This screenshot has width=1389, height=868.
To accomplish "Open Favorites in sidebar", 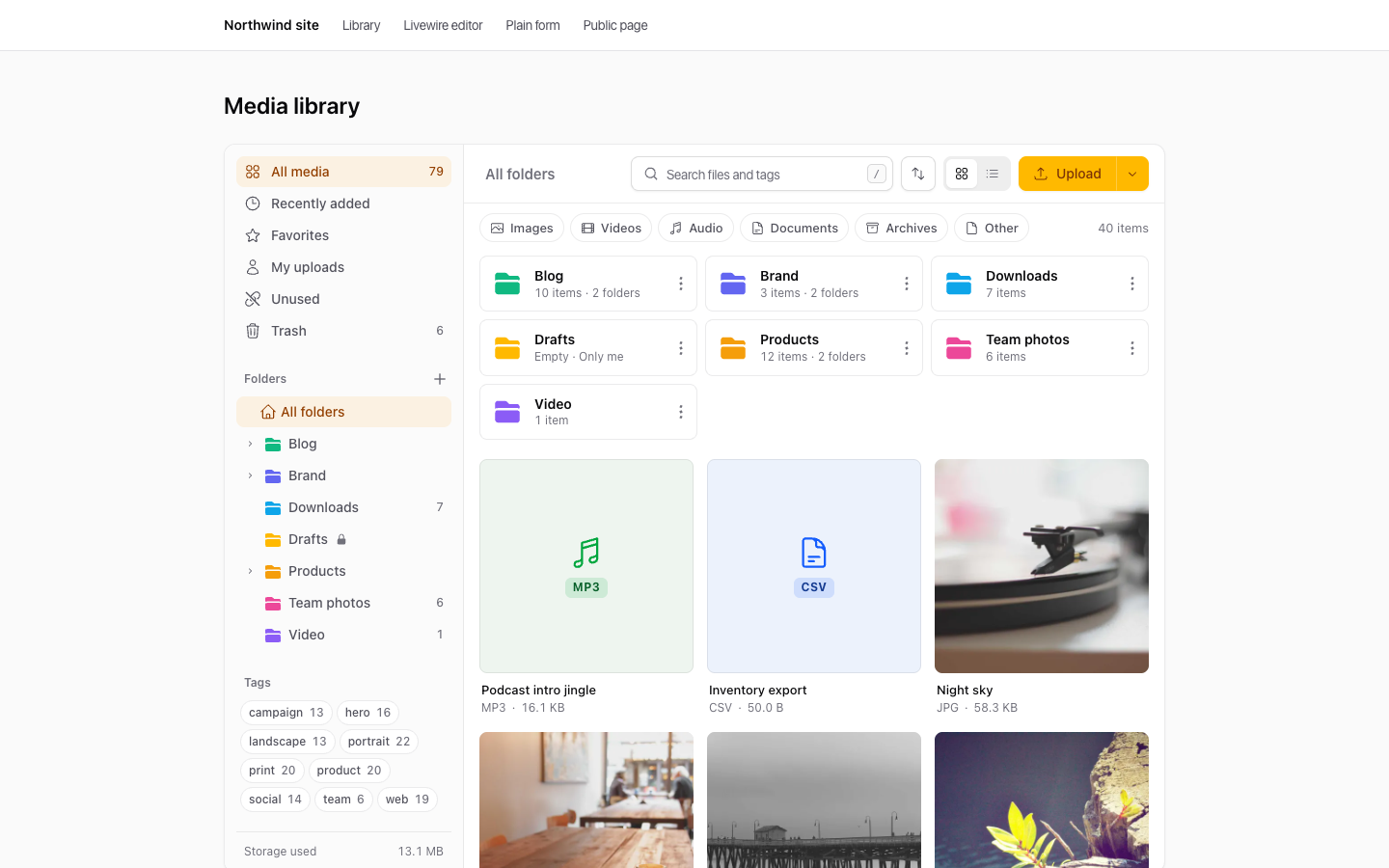I will tap(343, 235).
